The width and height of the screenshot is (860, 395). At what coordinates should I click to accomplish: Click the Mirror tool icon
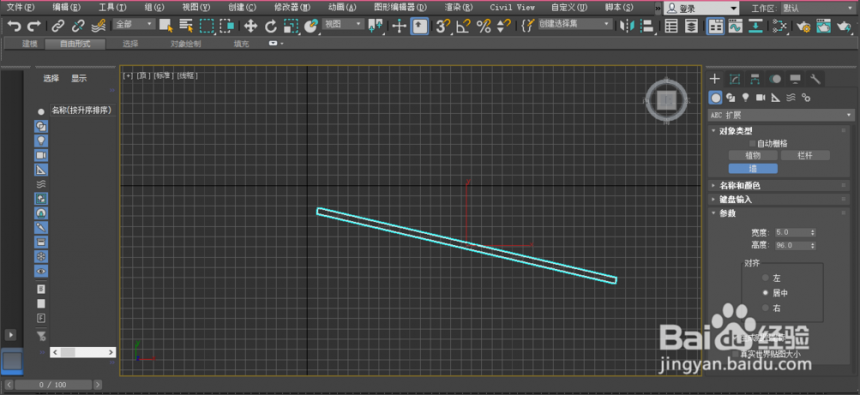627,26
